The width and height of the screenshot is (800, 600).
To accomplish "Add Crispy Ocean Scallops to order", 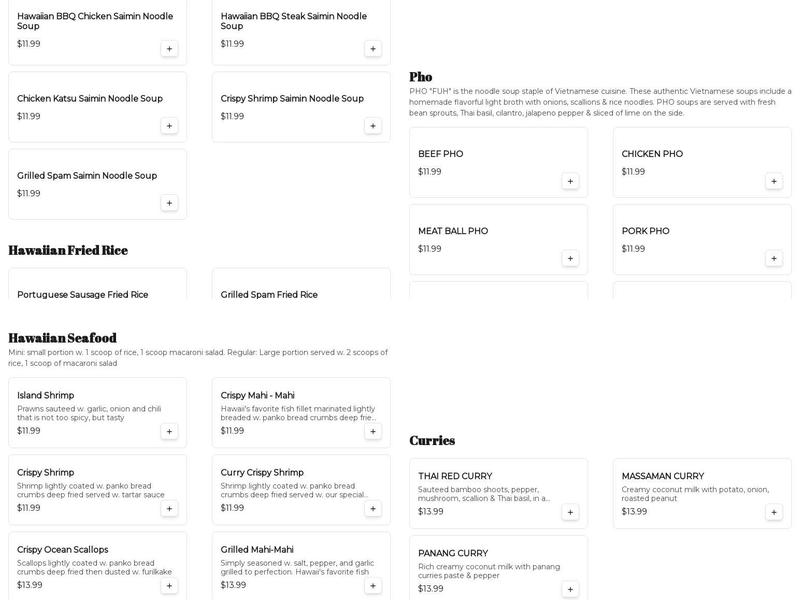I will pos(169,585).
